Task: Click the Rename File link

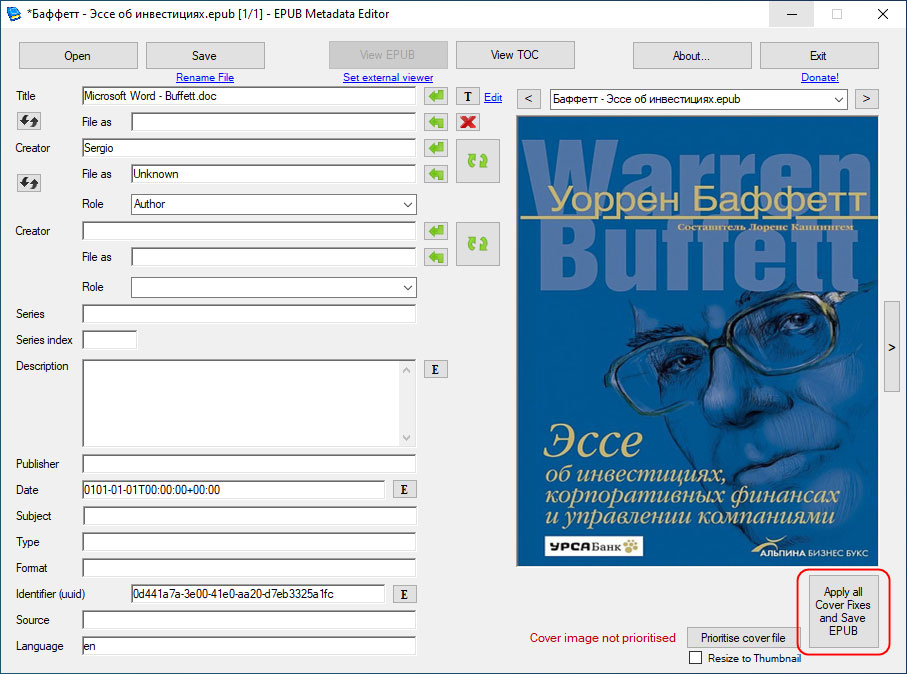Action: click(x=205, y=78)
